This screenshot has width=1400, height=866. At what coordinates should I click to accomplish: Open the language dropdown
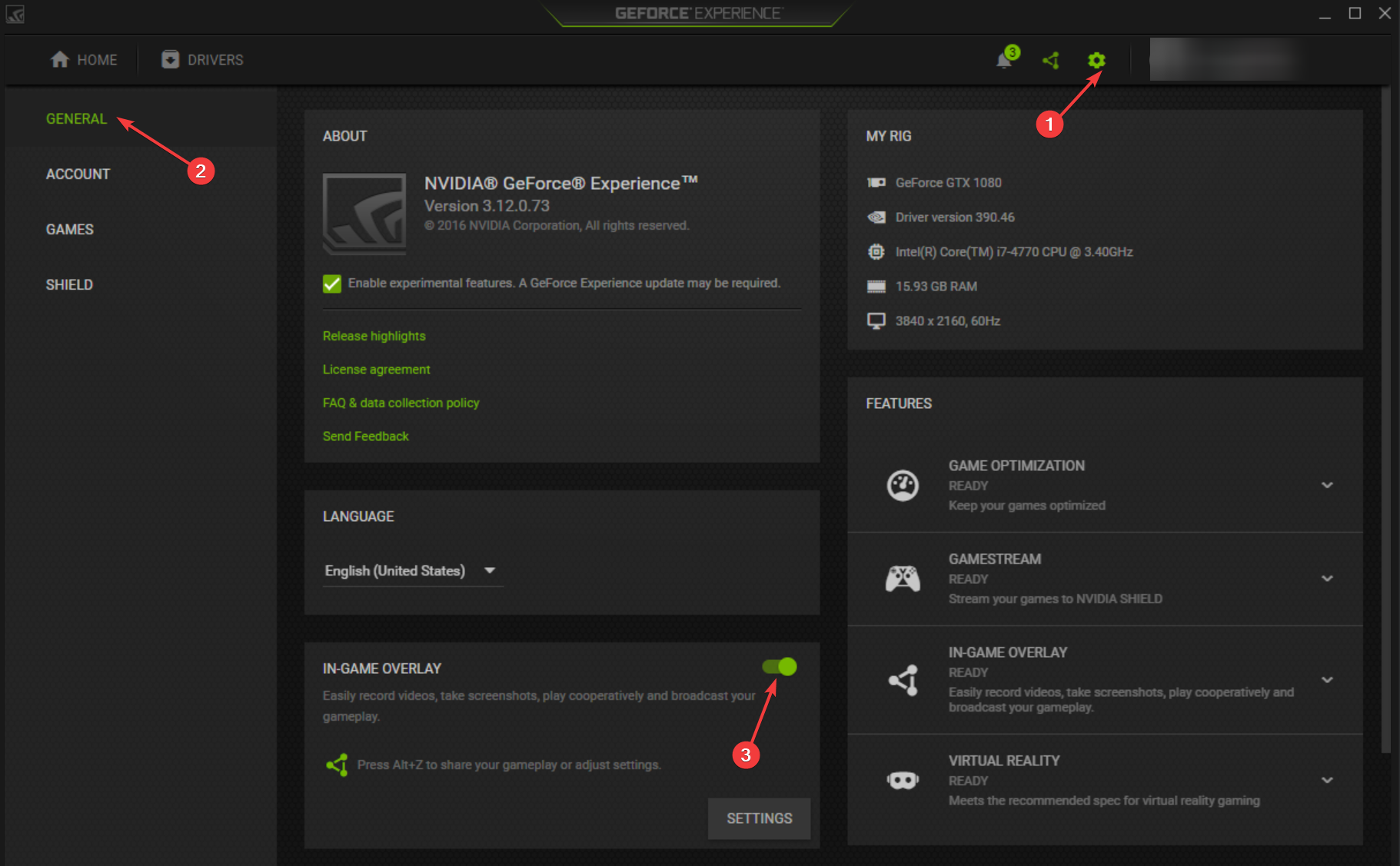[x=413, y=571]
